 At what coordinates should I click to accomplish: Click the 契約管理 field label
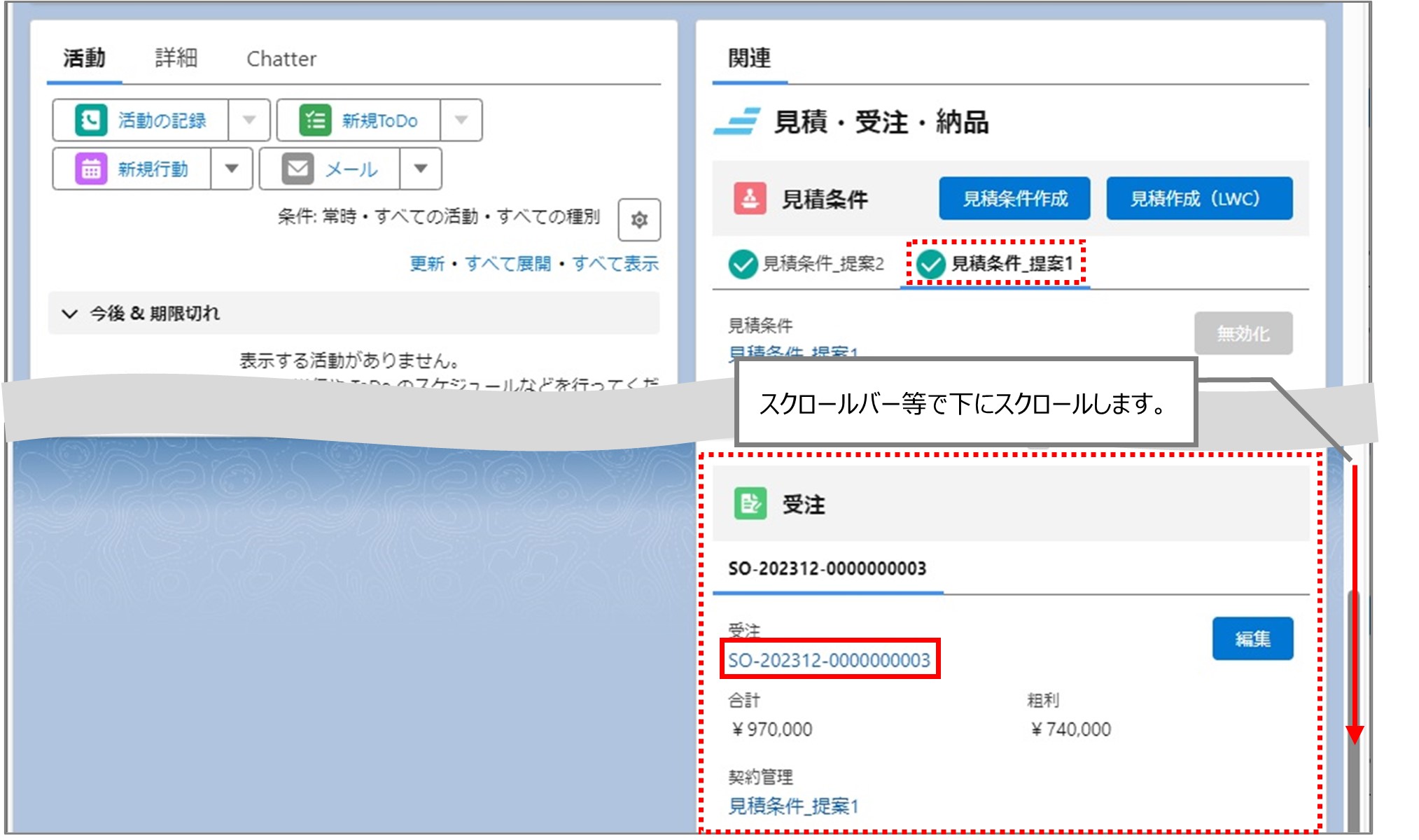(x=760, y=776)
